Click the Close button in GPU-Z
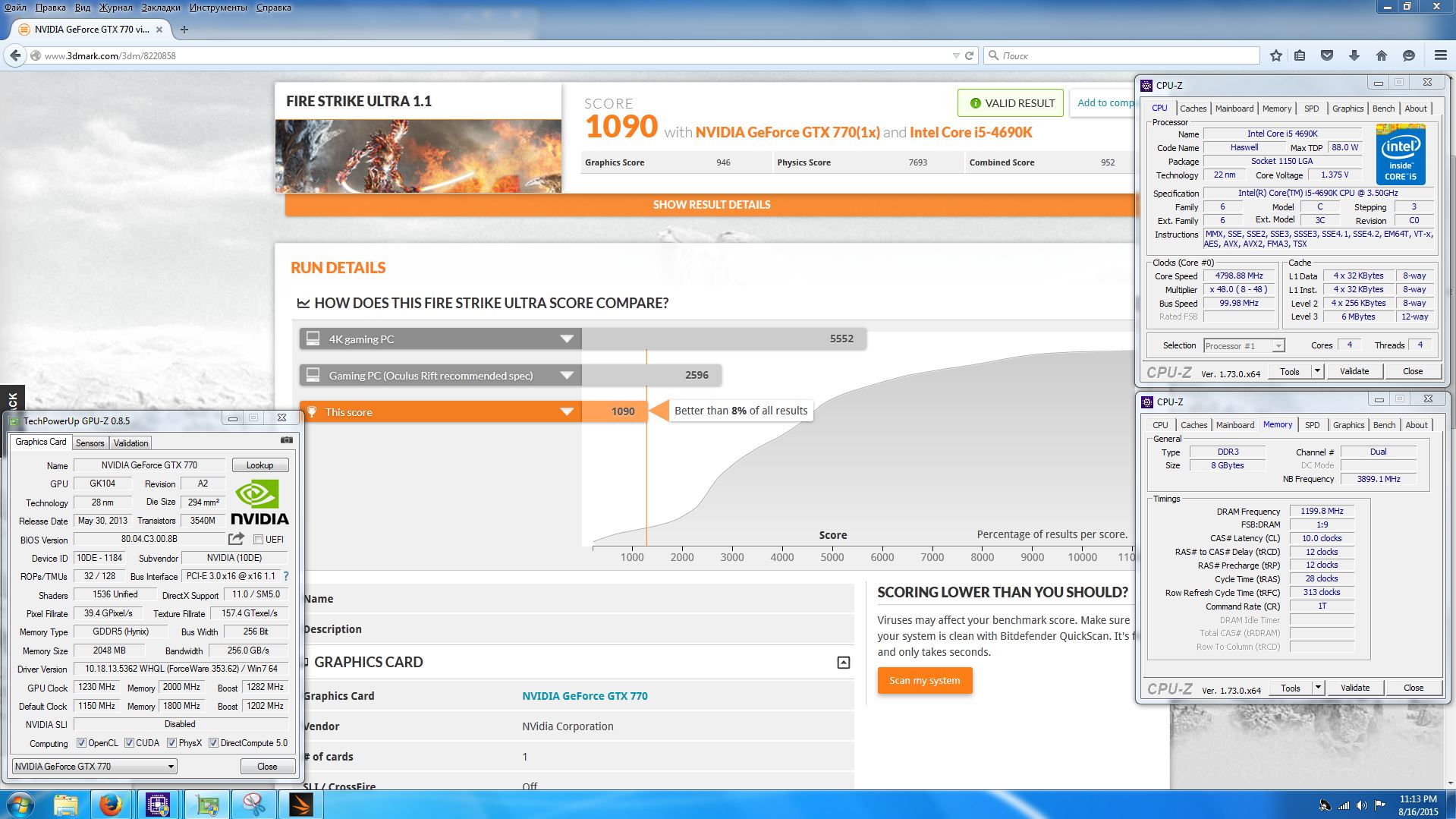 (x=267, y=766)
